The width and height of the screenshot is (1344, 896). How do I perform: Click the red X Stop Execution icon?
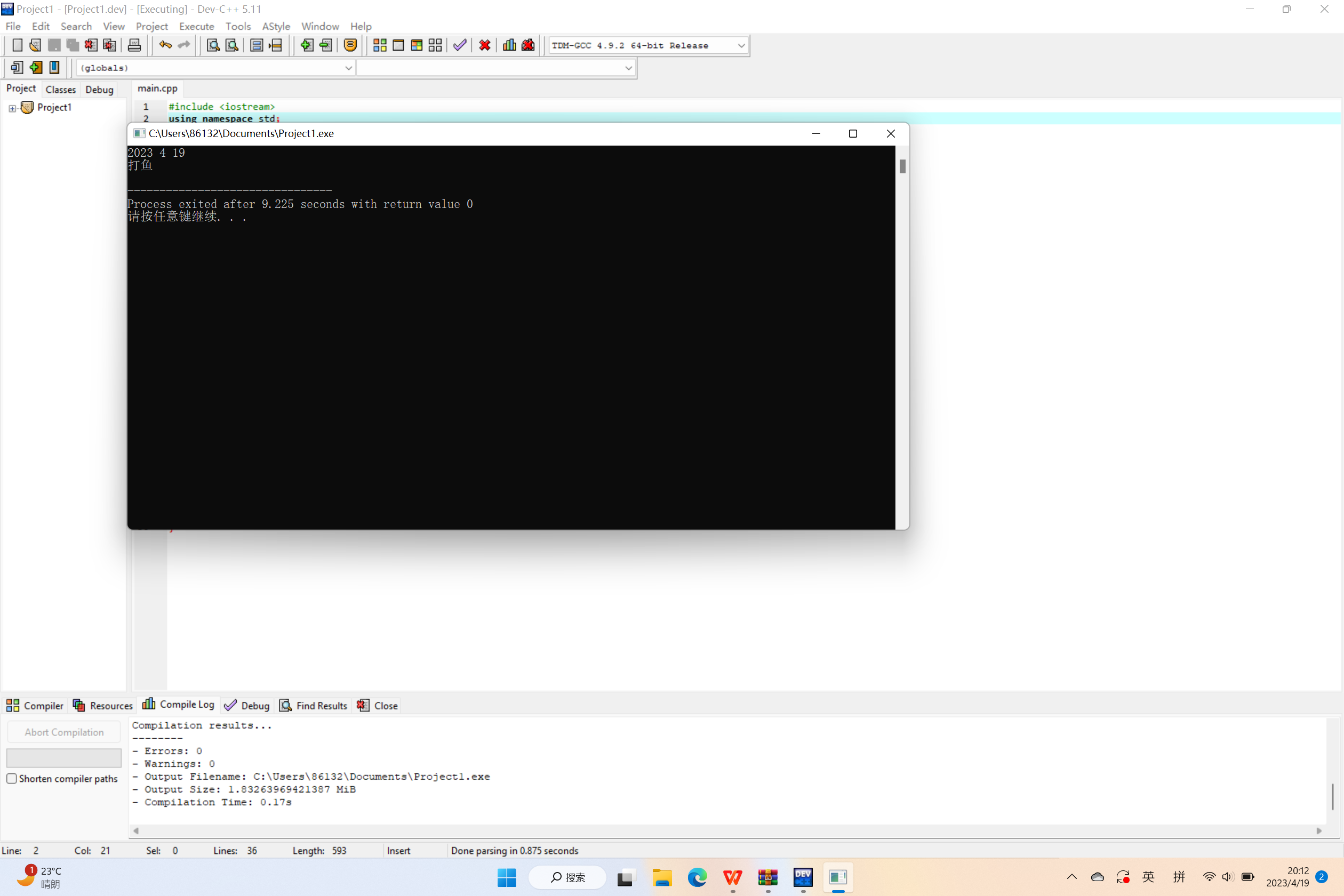tap(485, 45)
